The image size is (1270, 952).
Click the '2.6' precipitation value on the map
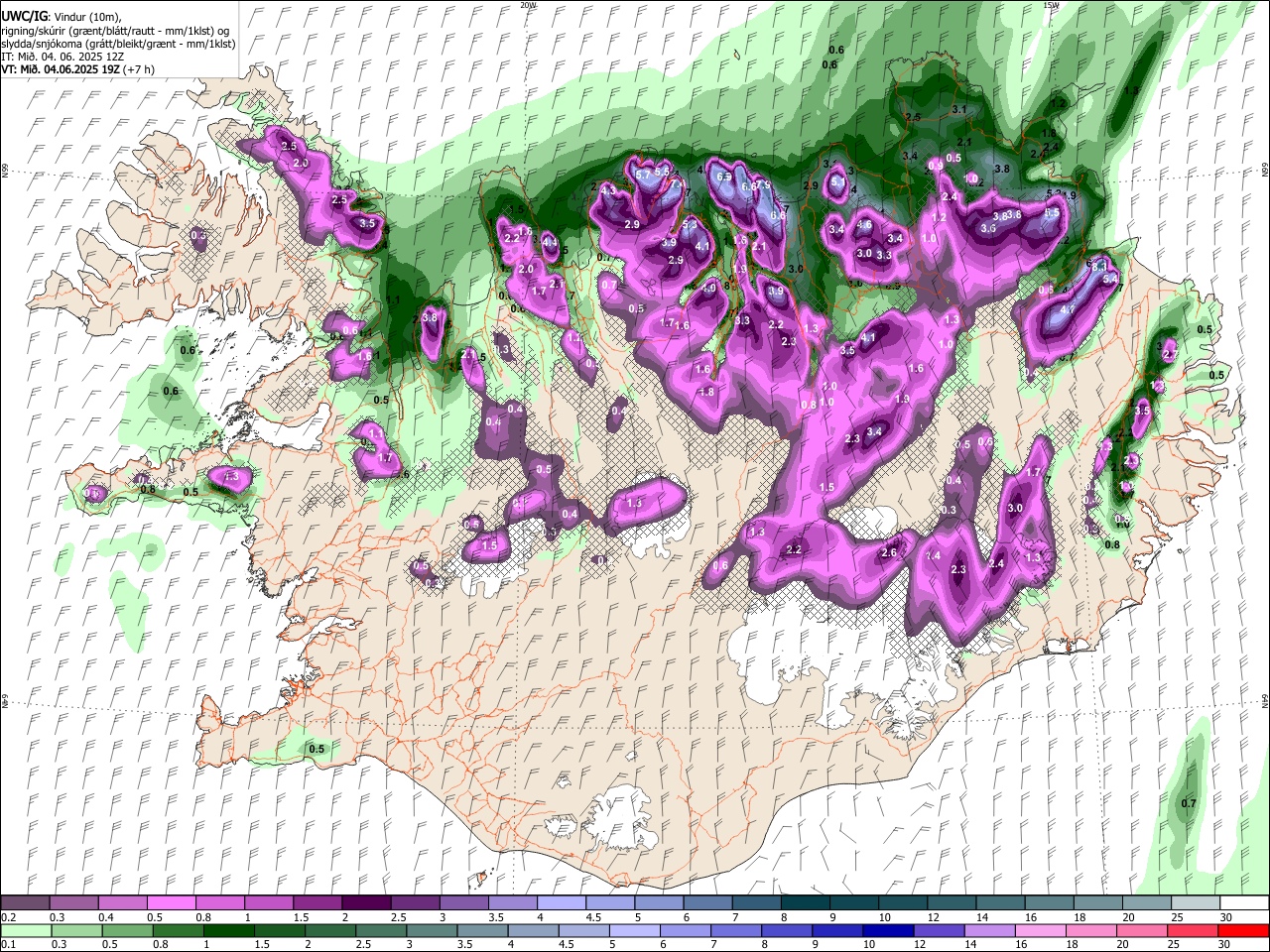(889, 553)
